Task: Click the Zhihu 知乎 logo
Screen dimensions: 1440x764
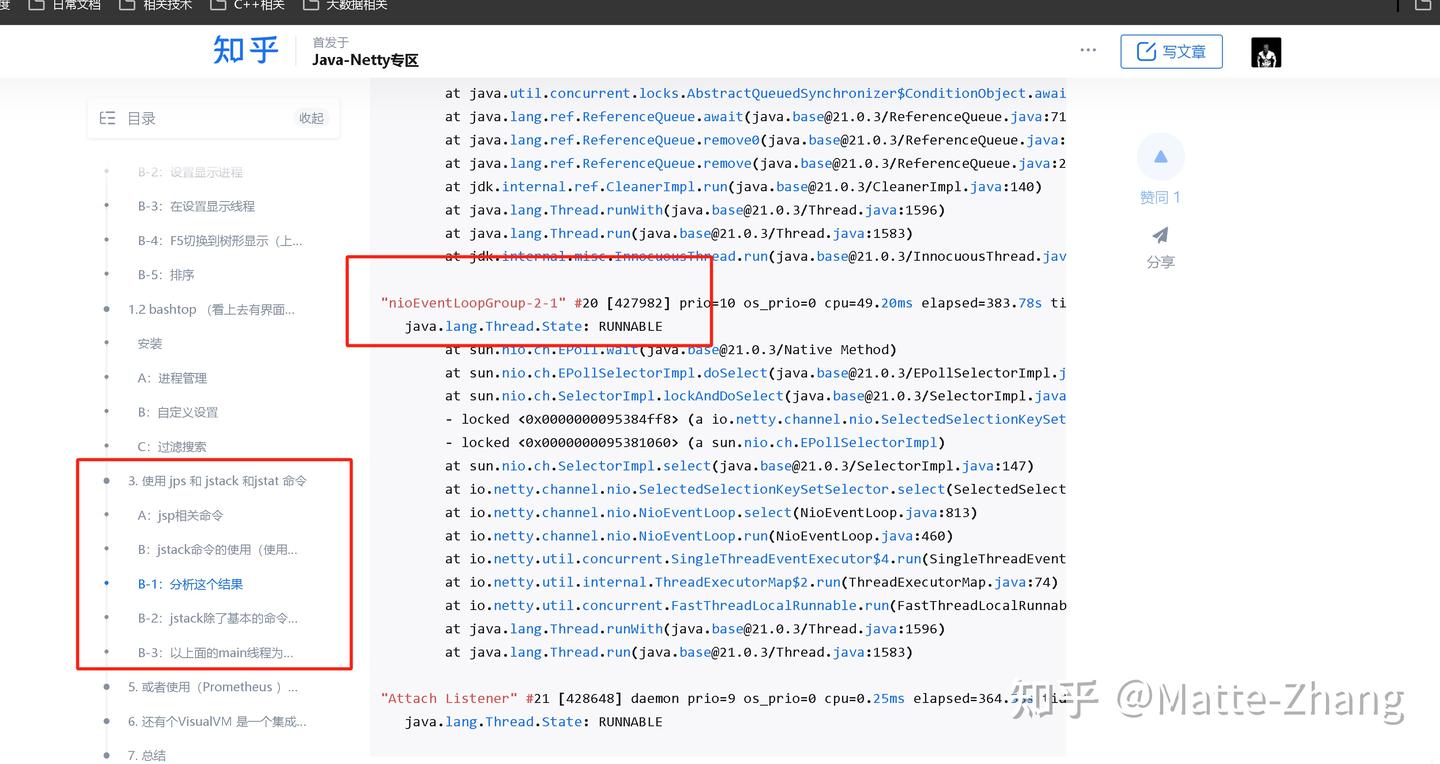Action: point(245,50)
